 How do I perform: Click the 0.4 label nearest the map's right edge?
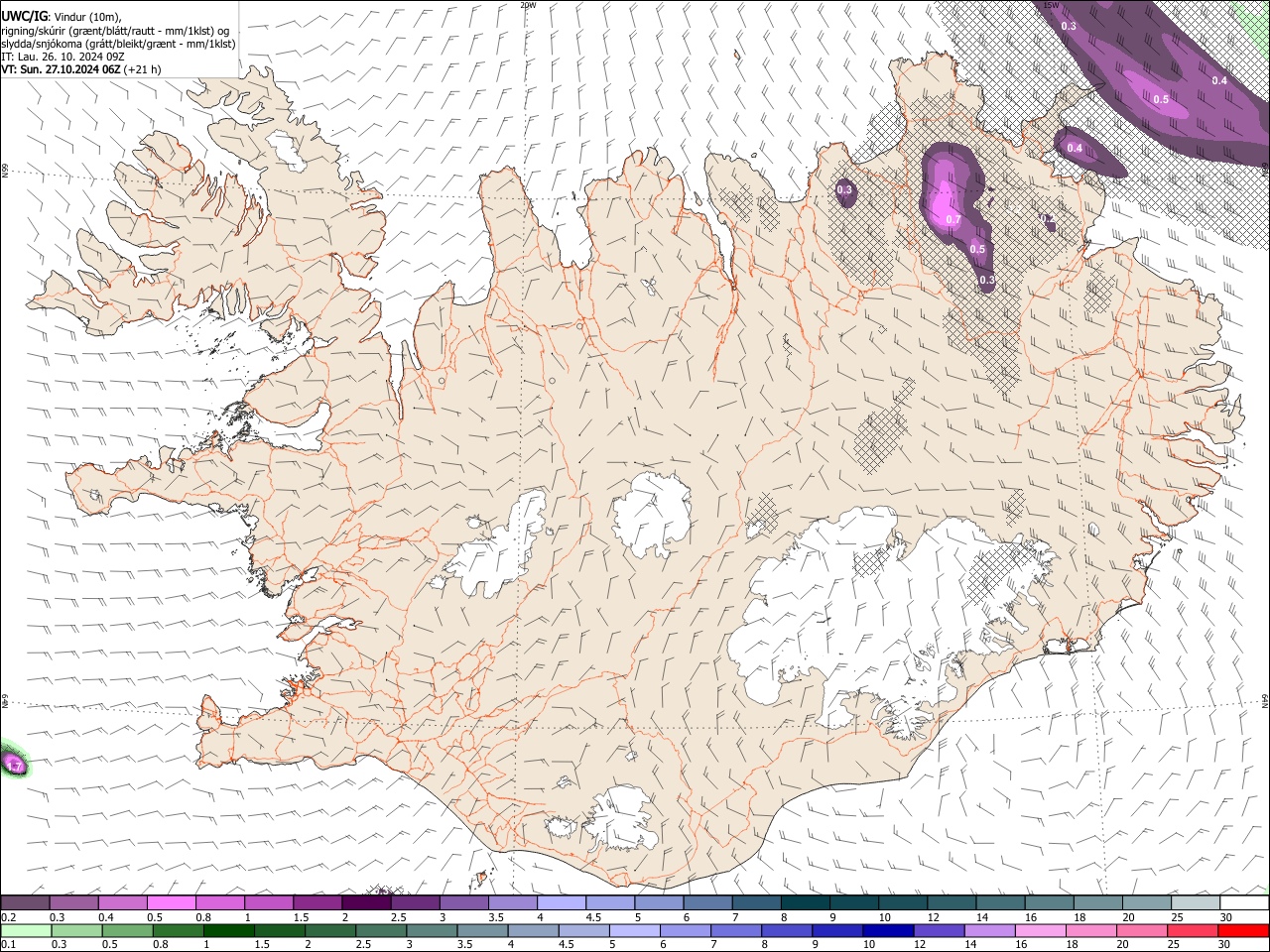tap(1219, 80)
